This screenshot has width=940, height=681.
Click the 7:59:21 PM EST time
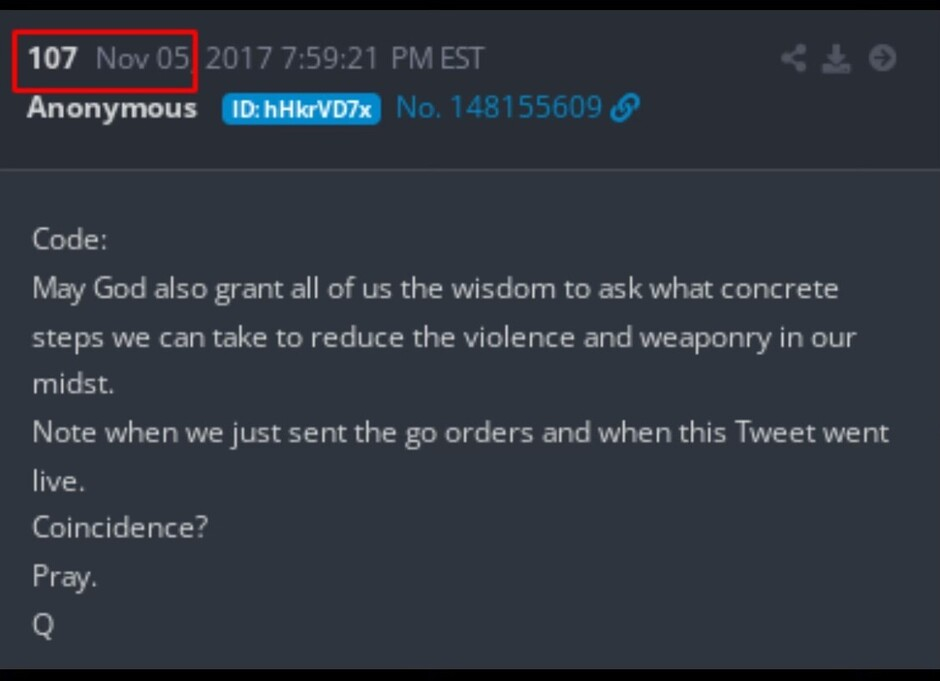tap(382, 59)
